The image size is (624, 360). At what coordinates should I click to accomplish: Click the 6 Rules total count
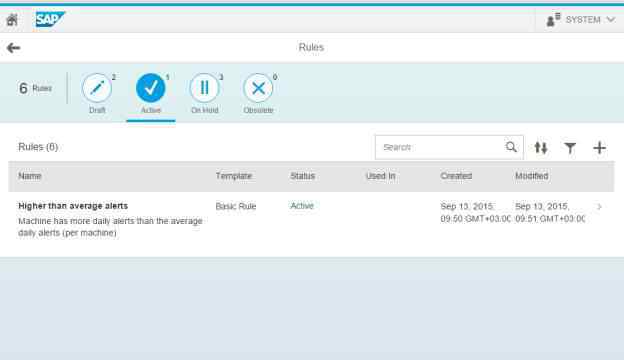(x=35, y=88)
